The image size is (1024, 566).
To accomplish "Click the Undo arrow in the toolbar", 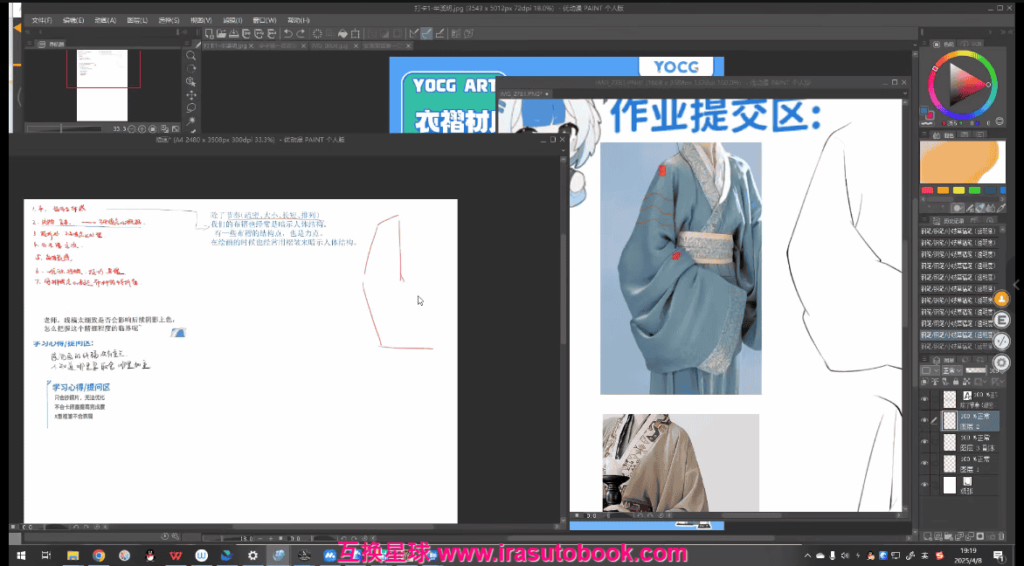I will (x=288, y=33).
